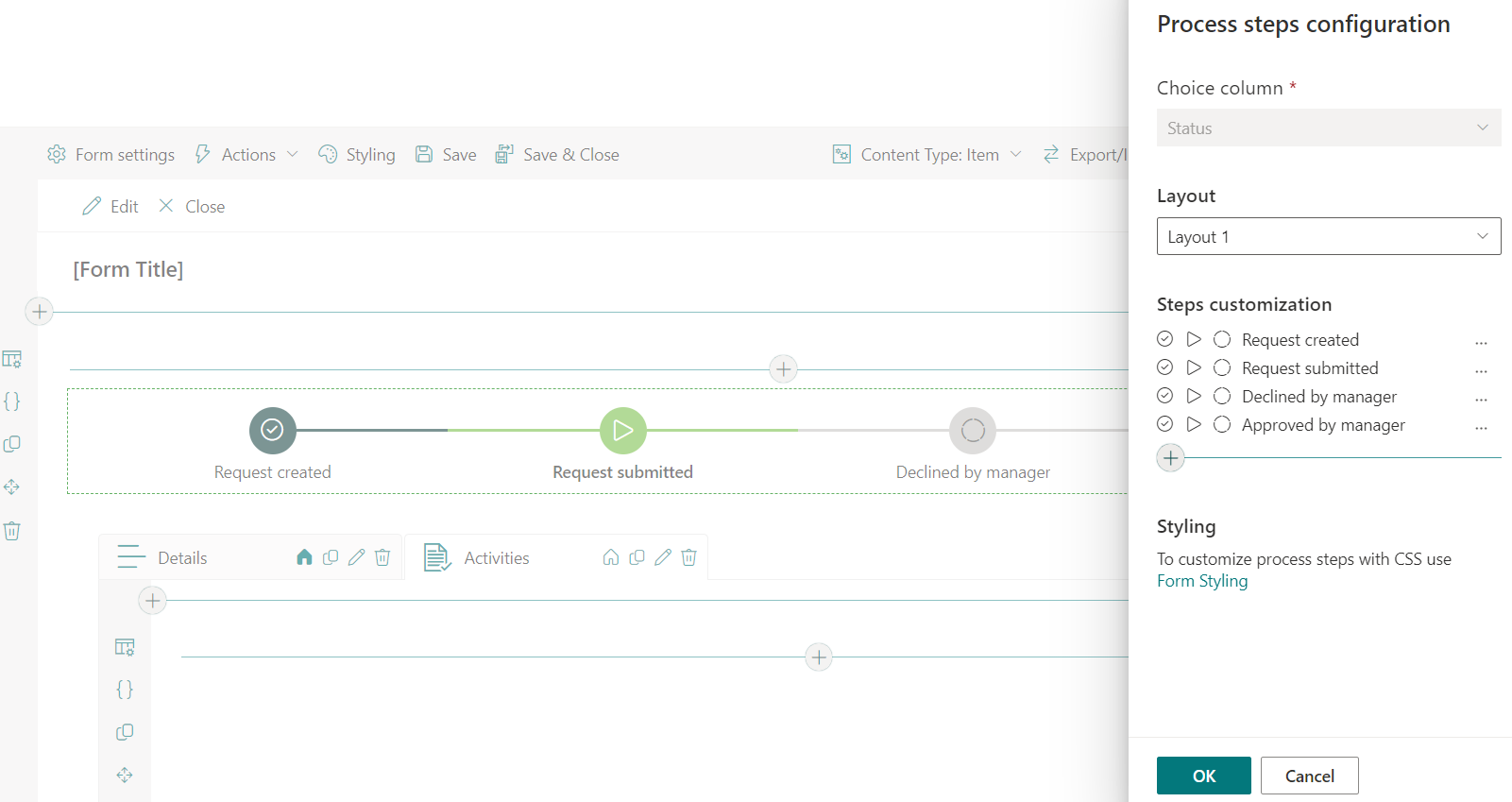The height and width of the screenshot is (802, 1512).
Task: Expand the Actions menu
Action: (247, 155)
